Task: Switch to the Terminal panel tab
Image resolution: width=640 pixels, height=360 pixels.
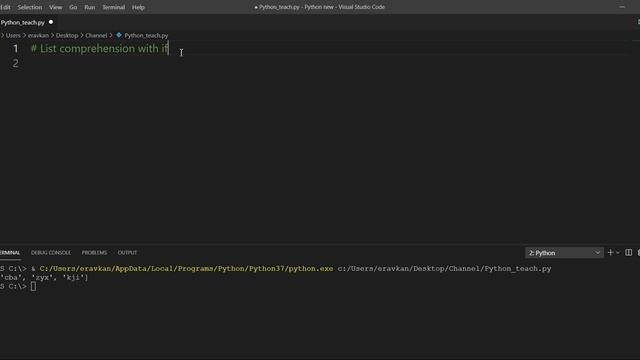Action: tap(10, 253)
